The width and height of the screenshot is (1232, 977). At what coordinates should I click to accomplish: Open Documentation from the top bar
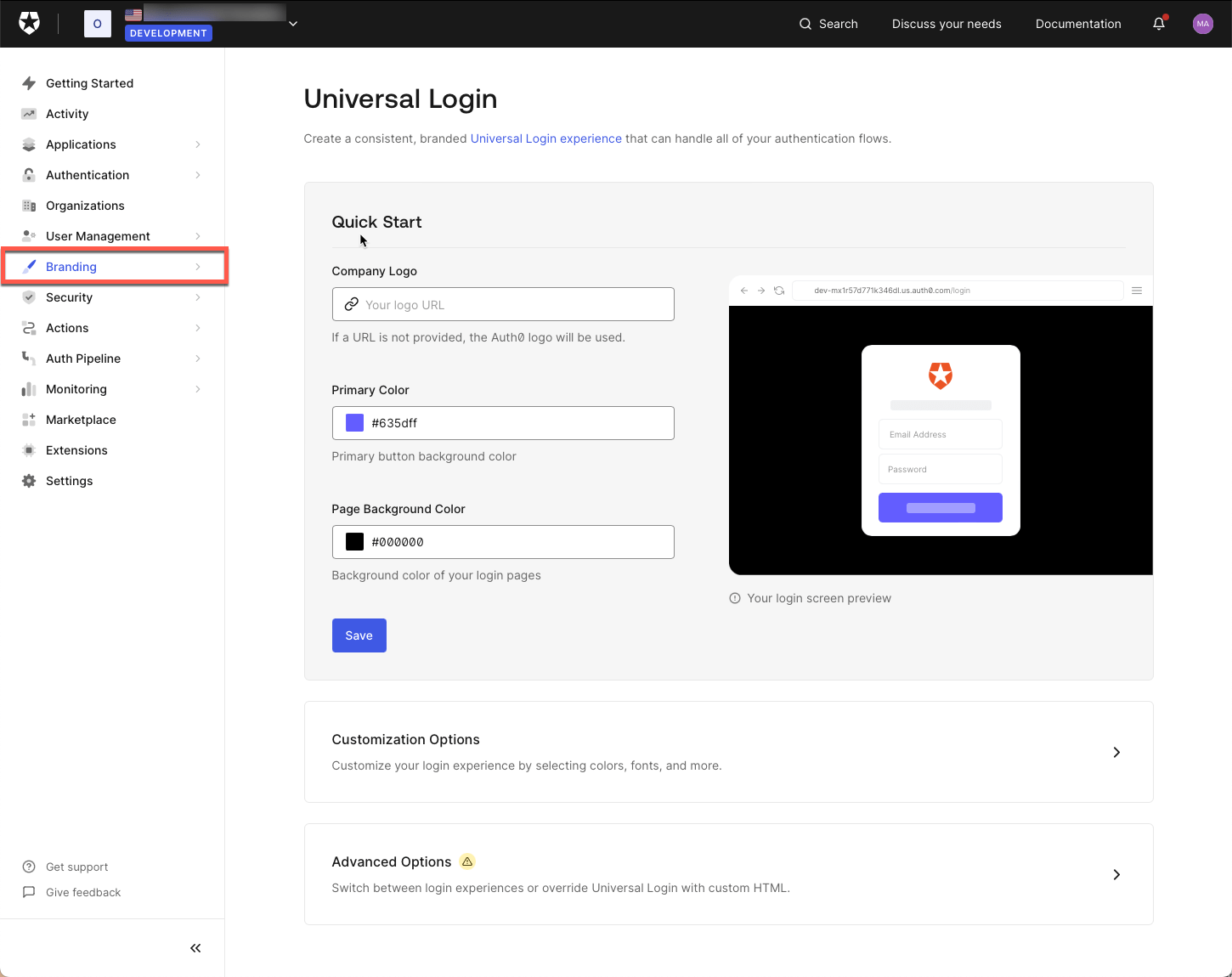(x=1078, y=24)
